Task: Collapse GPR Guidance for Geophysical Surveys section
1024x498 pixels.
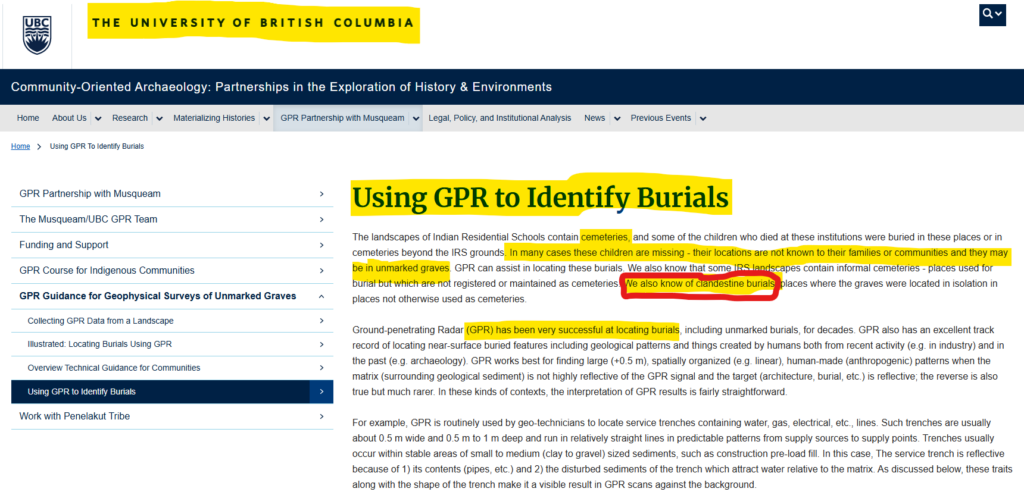Action: (320, 296)
